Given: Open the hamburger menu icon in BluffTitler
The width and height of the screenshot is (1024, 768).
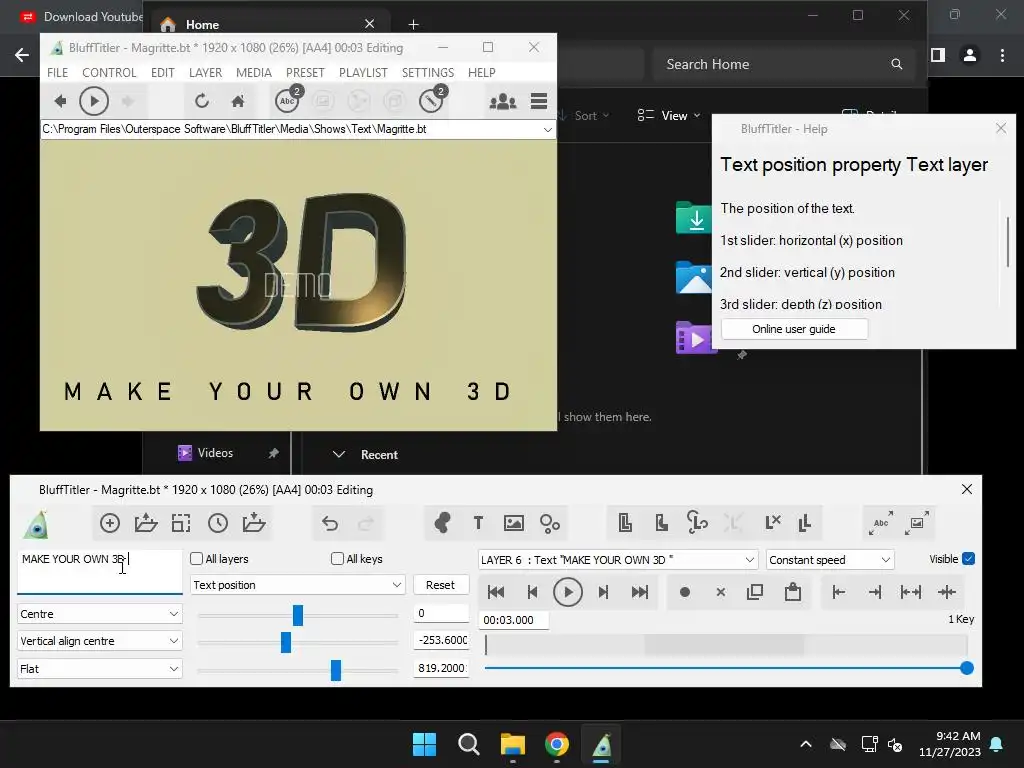Looking at the screenshot, I should click(x=539, y=101).
